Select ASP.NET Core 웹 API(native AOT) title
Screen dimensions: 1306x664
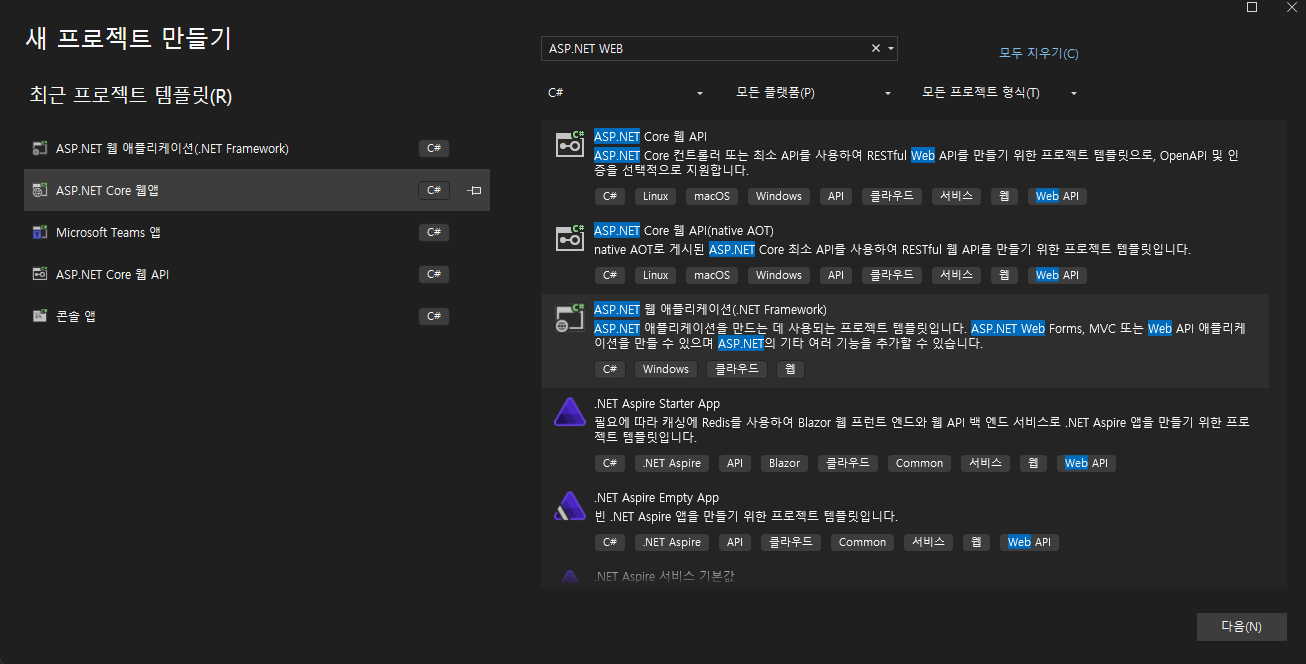[x=683, y=230]
